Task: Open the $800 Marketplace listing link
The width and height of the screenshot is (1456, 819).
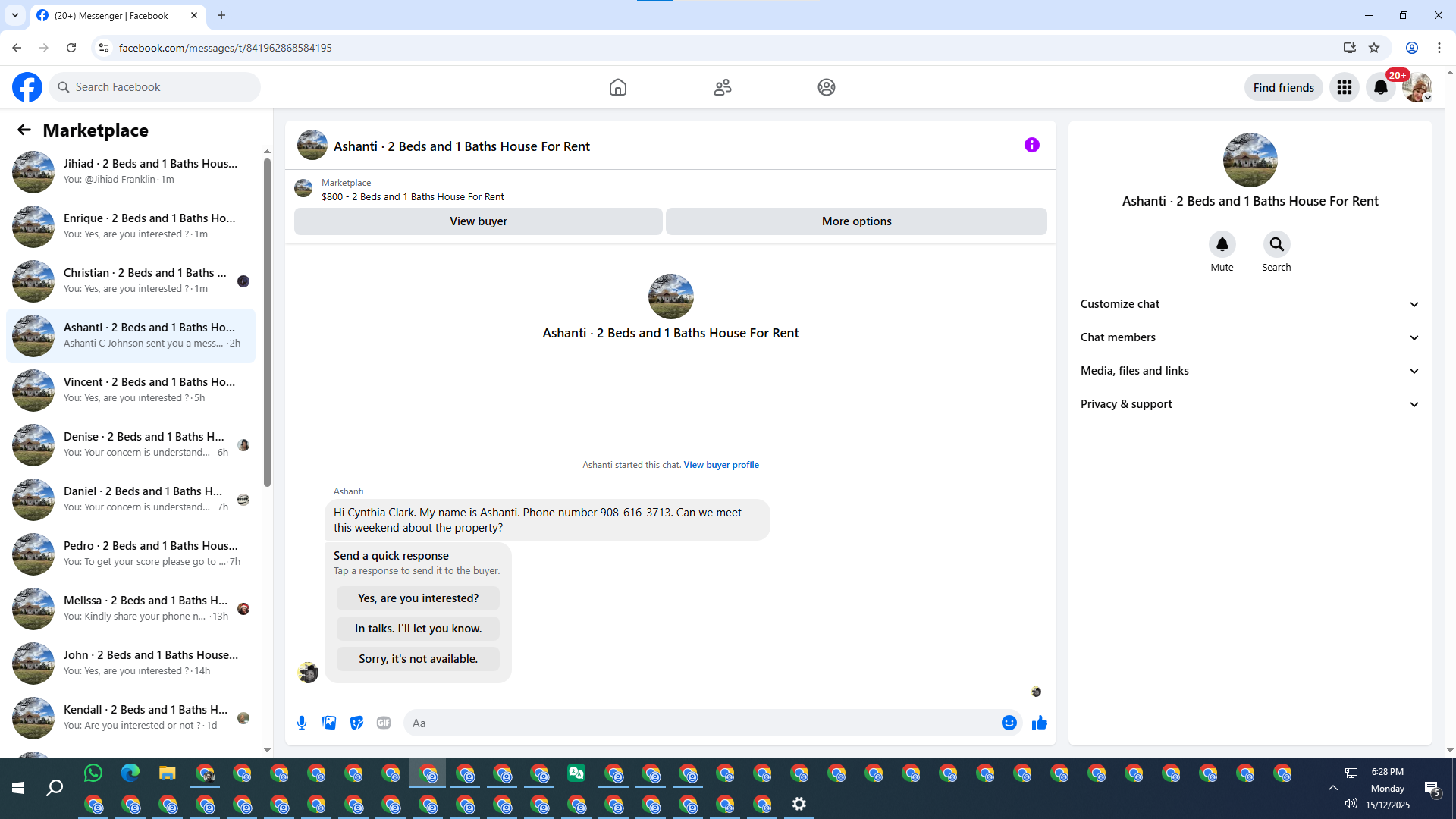Action: coord(413,197)
